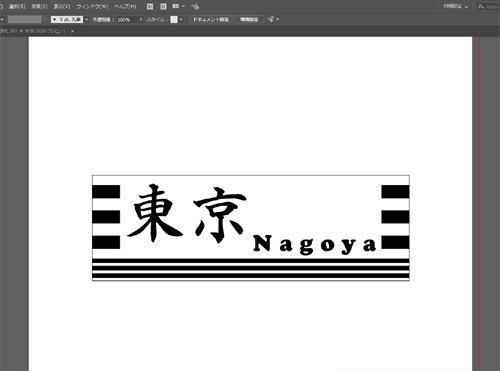Image resolution: width=500 pixels, height=371 pixels.
Task: Click the 東 kanji on the artboard
Action: [x=155, y=213]
